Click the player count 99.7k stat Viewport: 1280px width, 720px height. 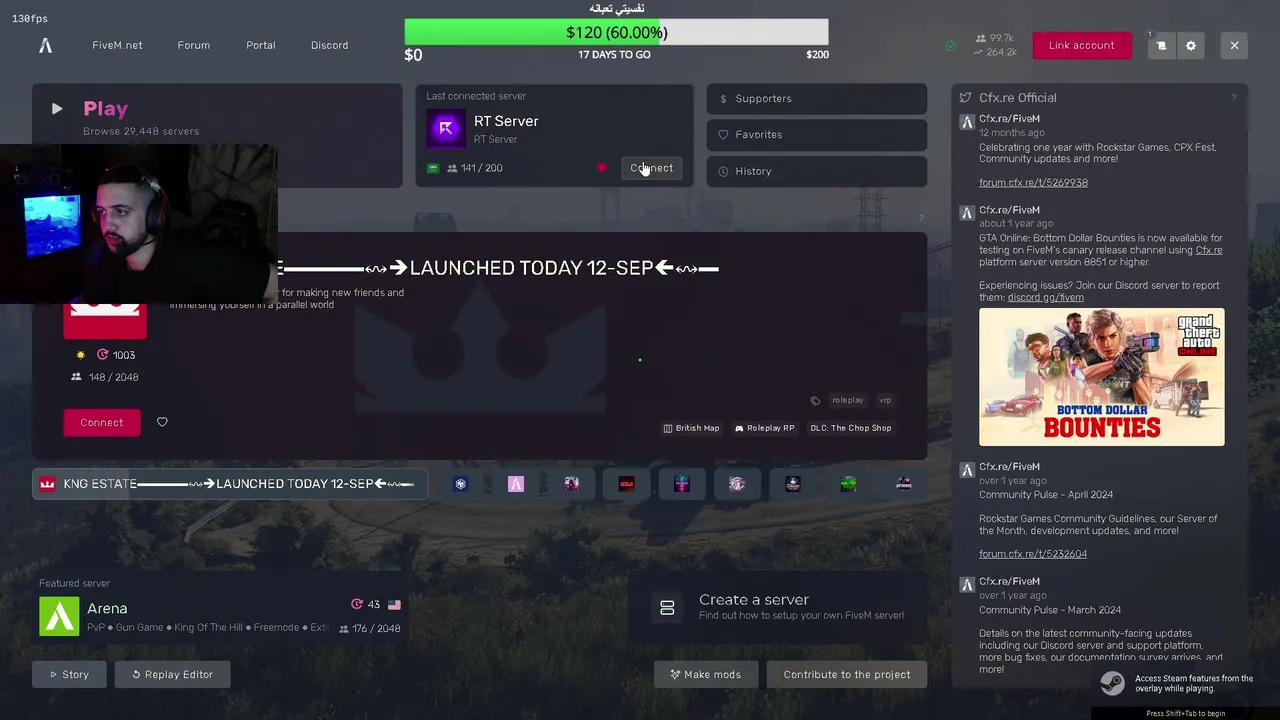994,39
